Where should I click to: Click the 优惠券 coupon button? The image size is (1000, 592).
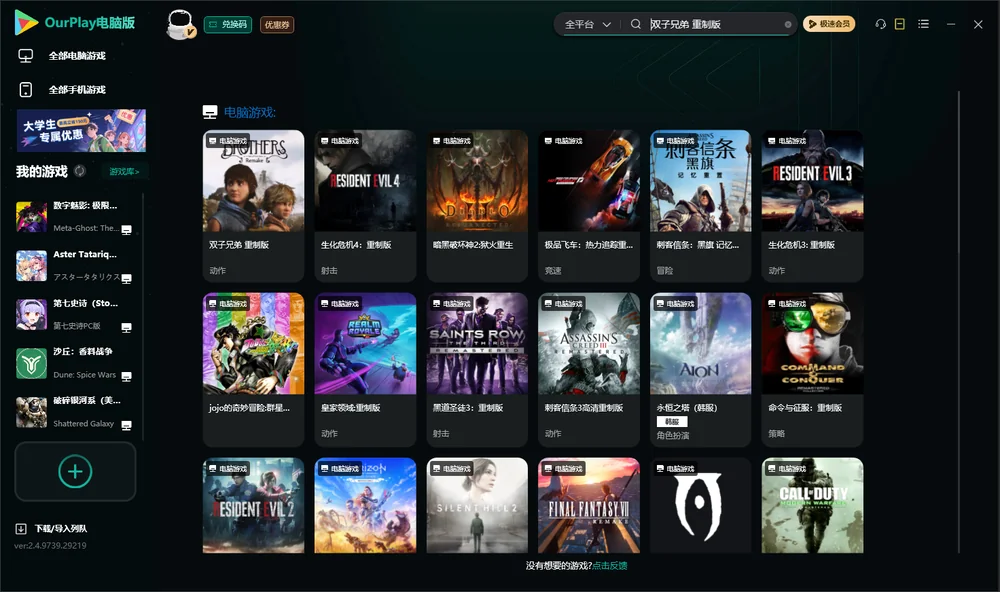(277, 24)
